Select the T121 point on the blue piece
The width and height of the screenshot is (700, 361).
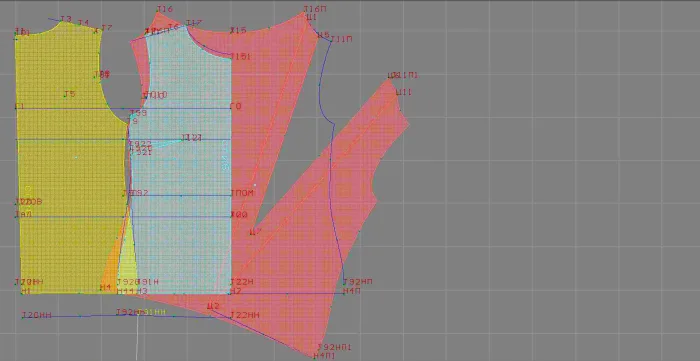191,137
